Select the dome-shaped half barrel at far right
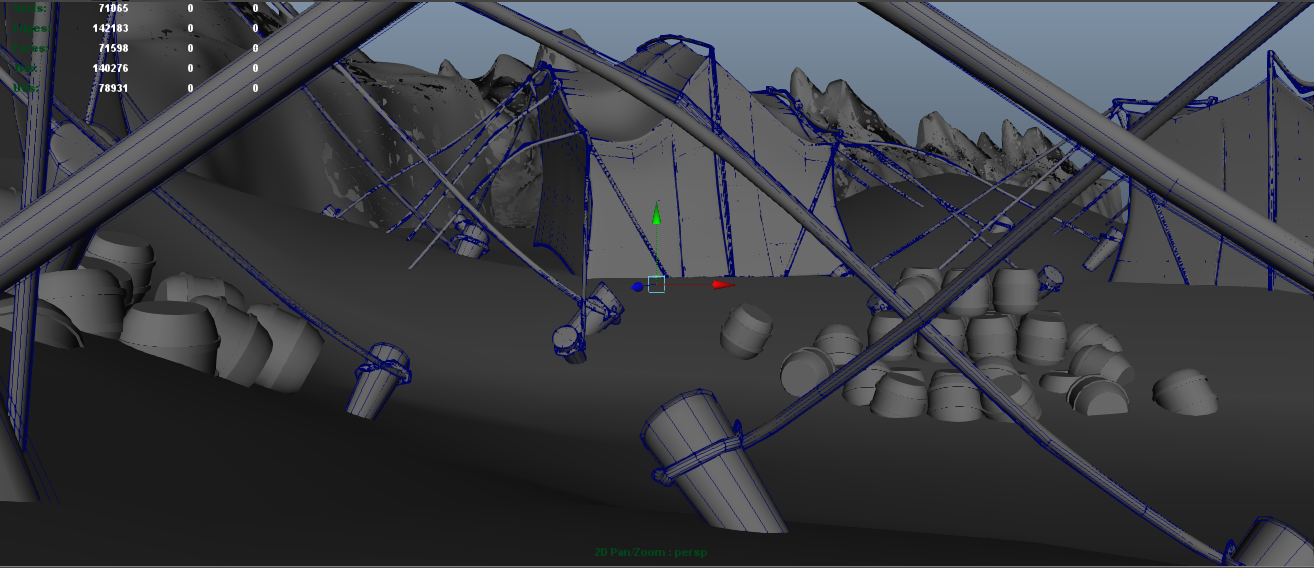The height and width of the screenshot is (568, 1314). (x=1185, y=391)
